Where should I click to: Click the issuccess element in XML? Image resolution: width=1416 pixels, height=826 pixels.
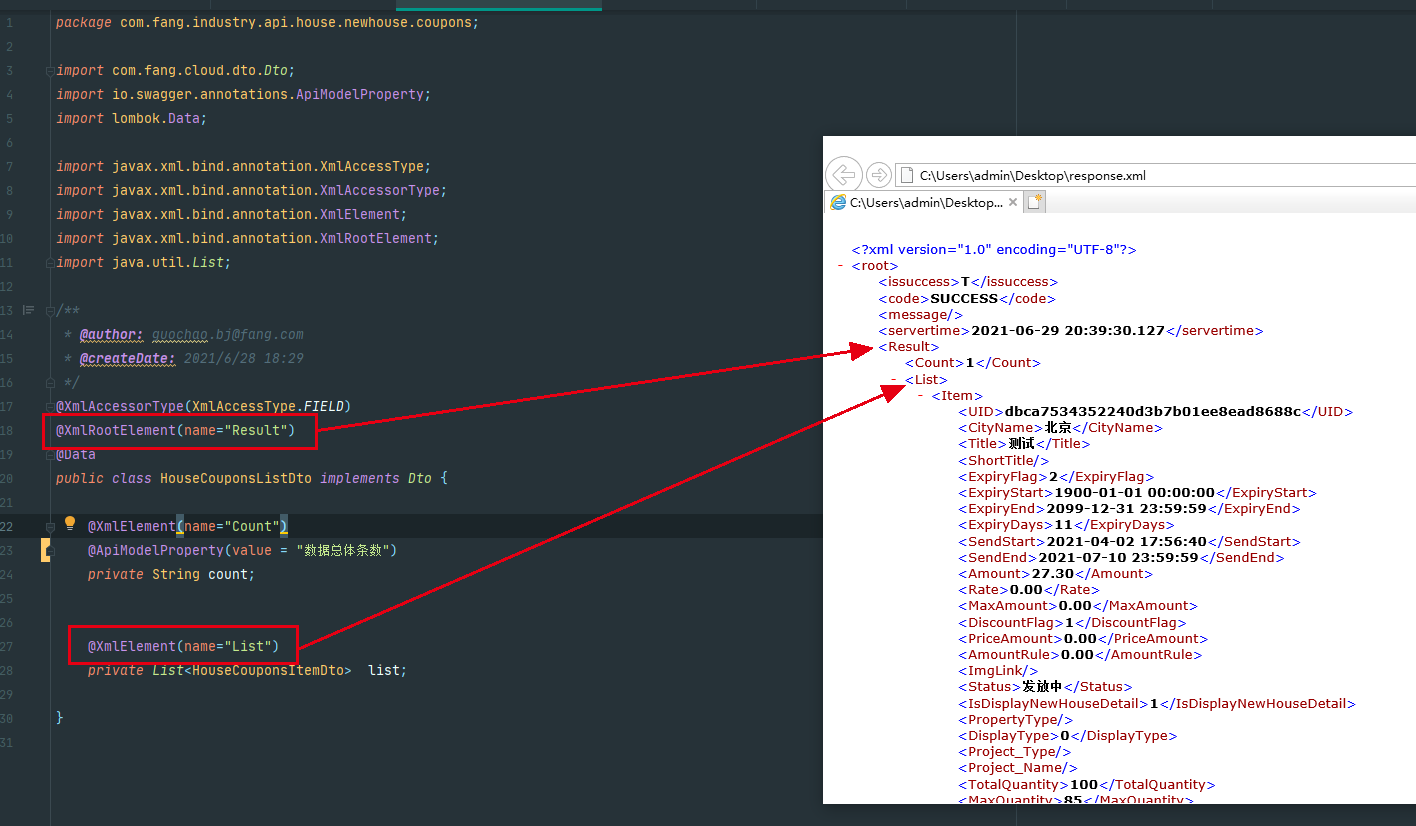[968, 282]
